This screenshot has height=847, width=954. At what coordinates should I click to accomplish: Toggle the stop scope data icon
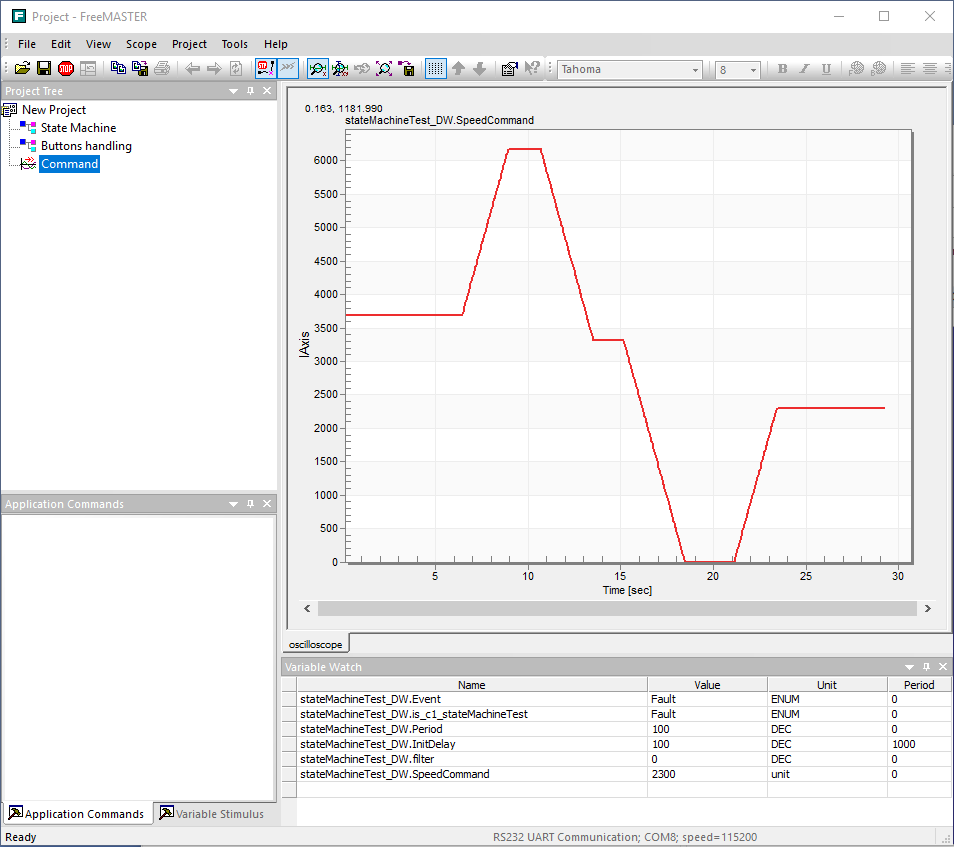tap(266, 68)
